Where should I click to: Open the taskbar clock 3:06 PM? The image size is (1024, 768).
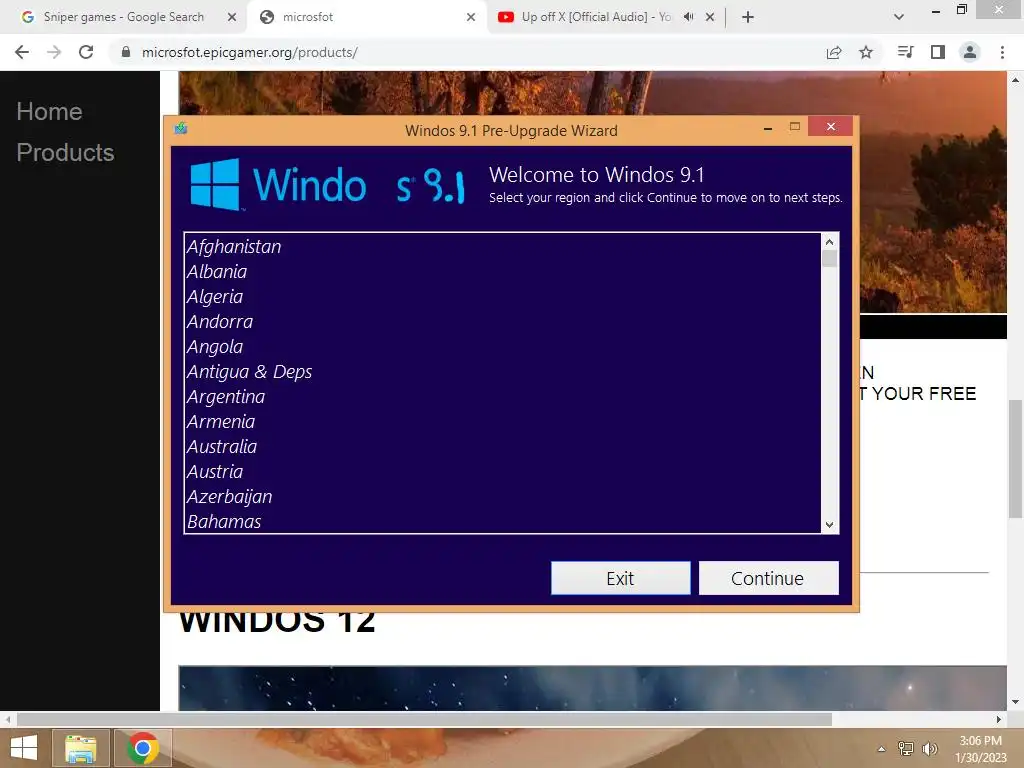[x=981, y=749]
